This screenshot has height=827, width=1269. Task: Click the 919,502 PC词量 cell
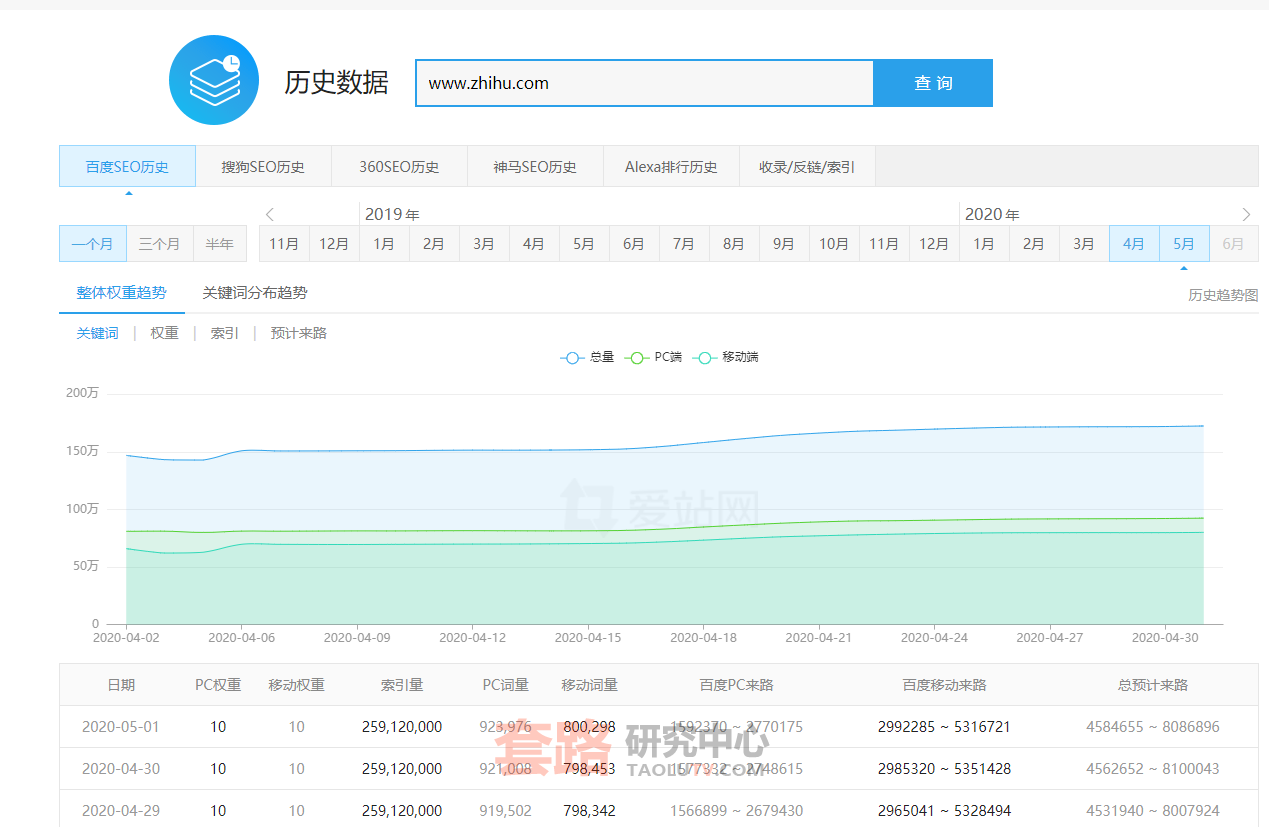(506, 811)
